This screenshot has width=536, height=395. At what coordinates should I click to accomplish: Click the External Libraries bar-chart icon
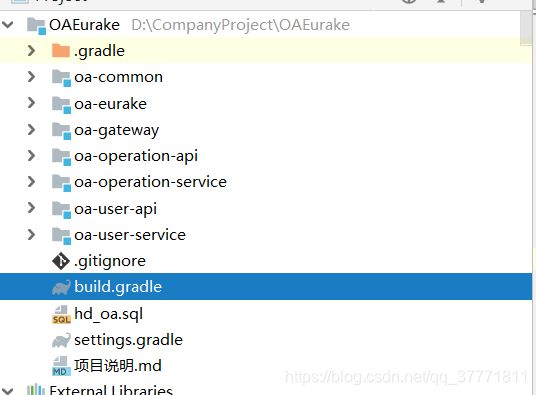tap(36, 390)
